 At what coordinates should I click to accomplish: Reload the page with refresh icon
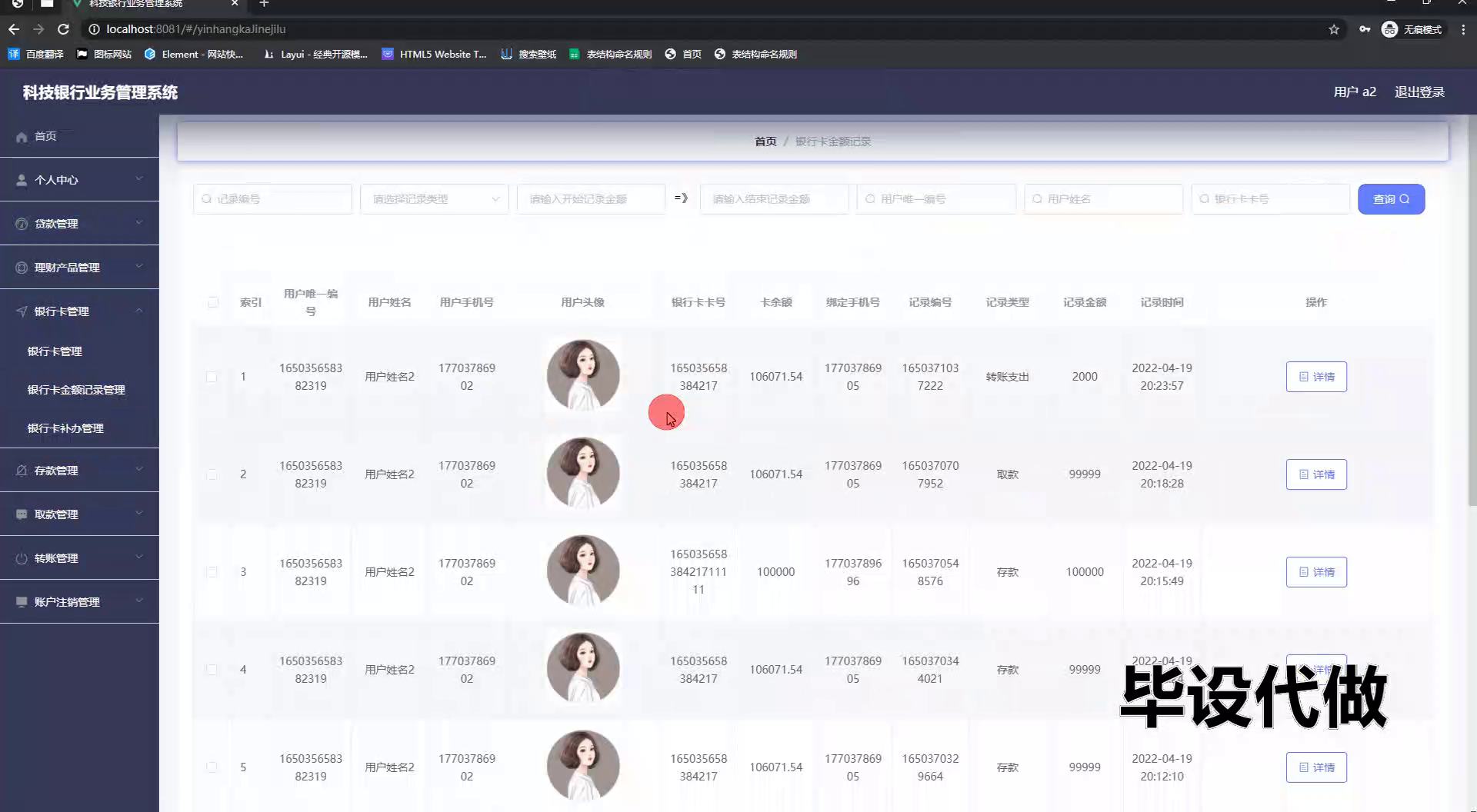tap(64, 29)
